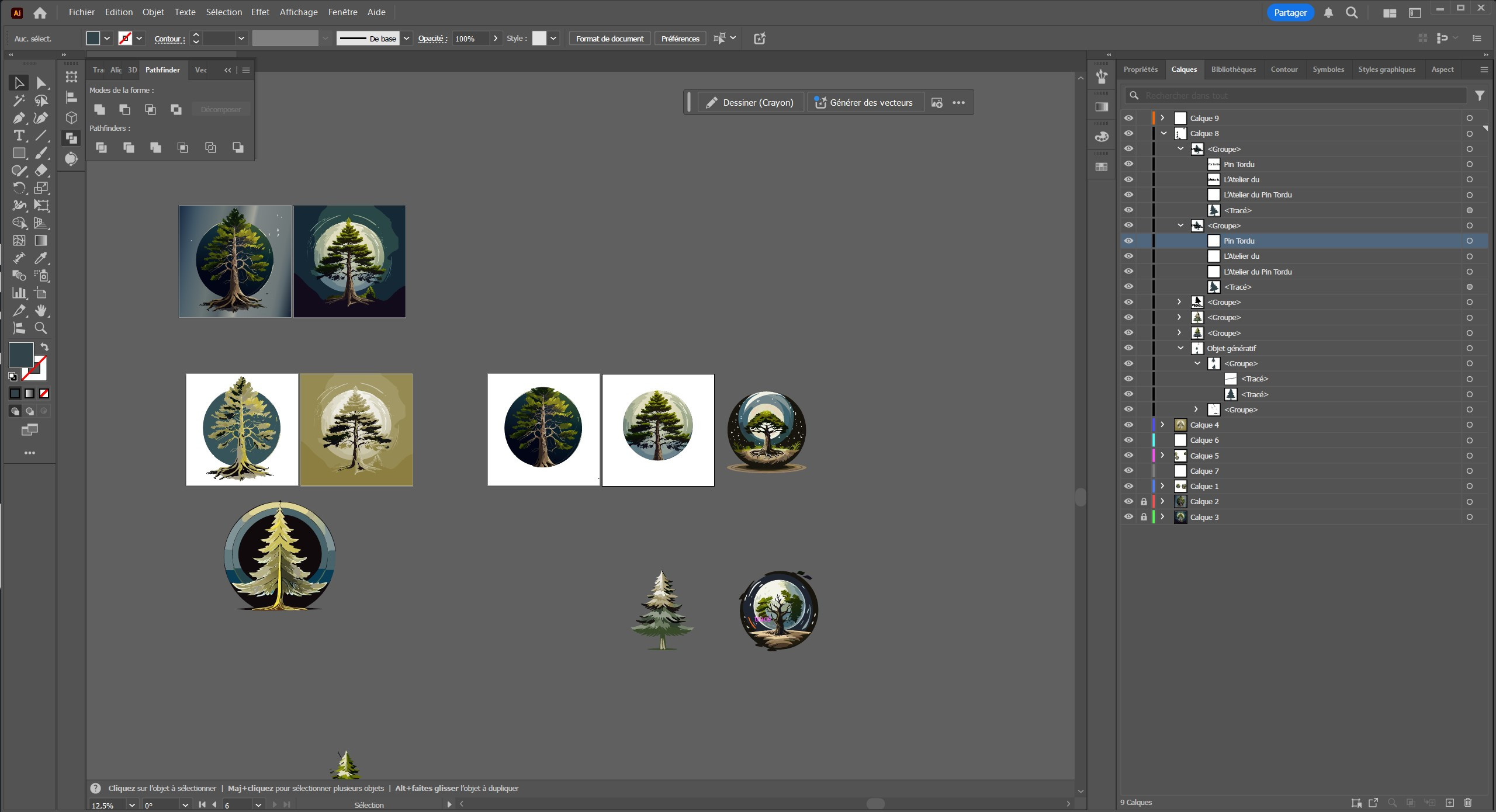Select the Eyedropper tool
The height and width of the screenshot is (812, 1496).
(x=41, y=258)
